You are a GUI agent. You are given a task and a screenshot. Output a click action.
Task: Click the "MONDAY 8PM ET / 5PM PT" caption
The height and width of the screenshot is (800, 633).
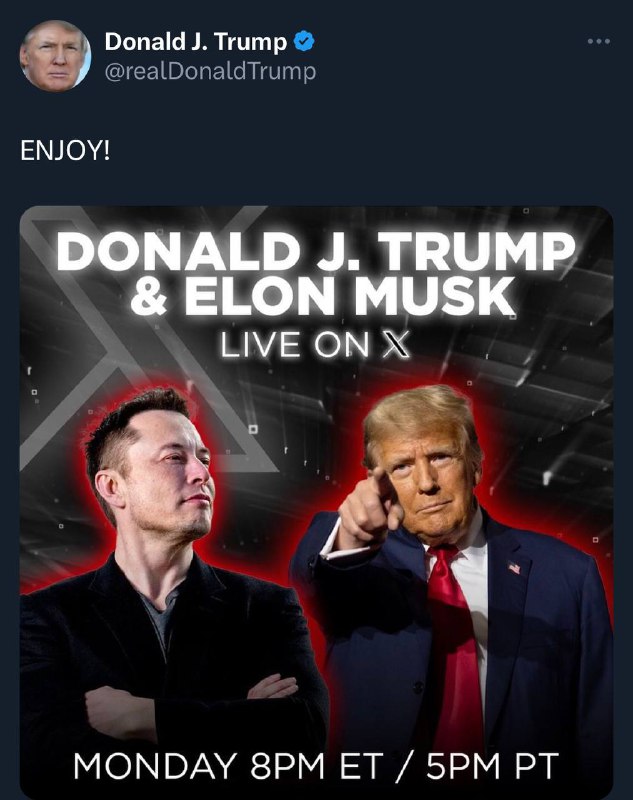click(316, 766)
